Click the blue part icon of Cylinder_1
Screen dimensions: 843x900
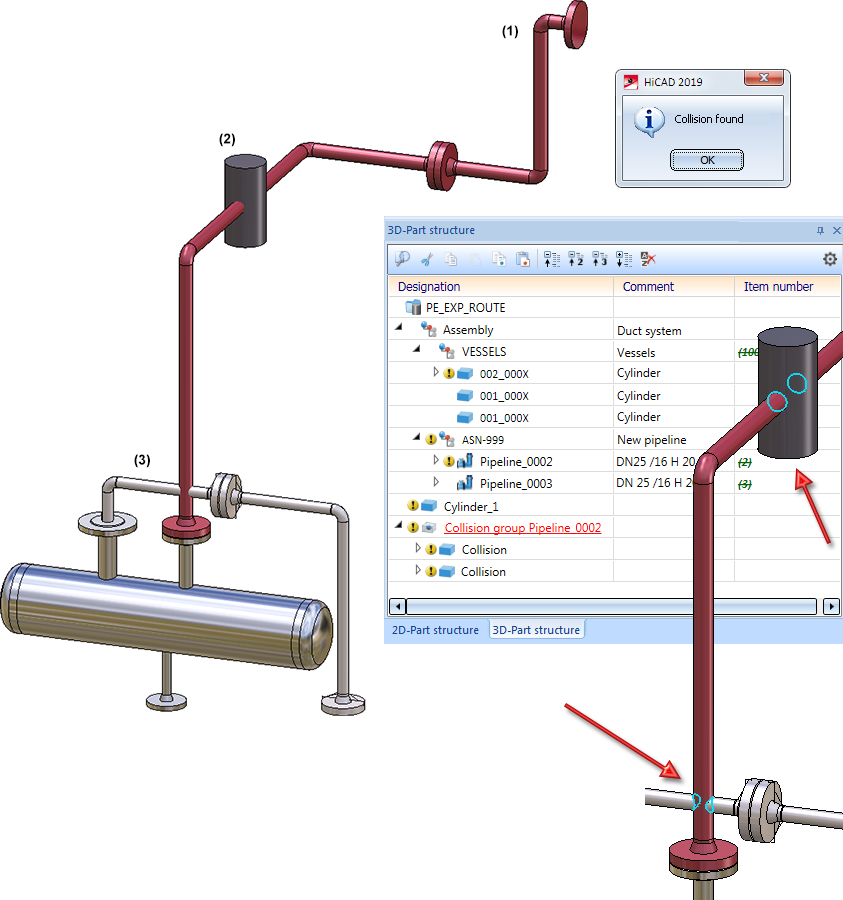coord(429,506)
